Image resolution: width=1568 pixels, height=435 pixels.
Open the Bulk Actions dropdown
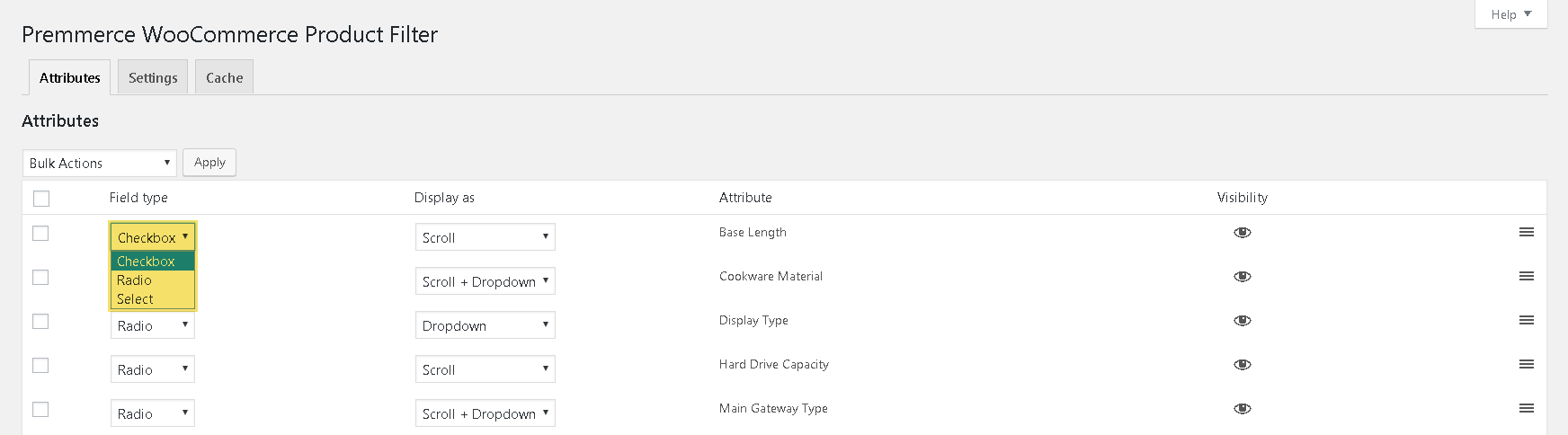point(100,163)
